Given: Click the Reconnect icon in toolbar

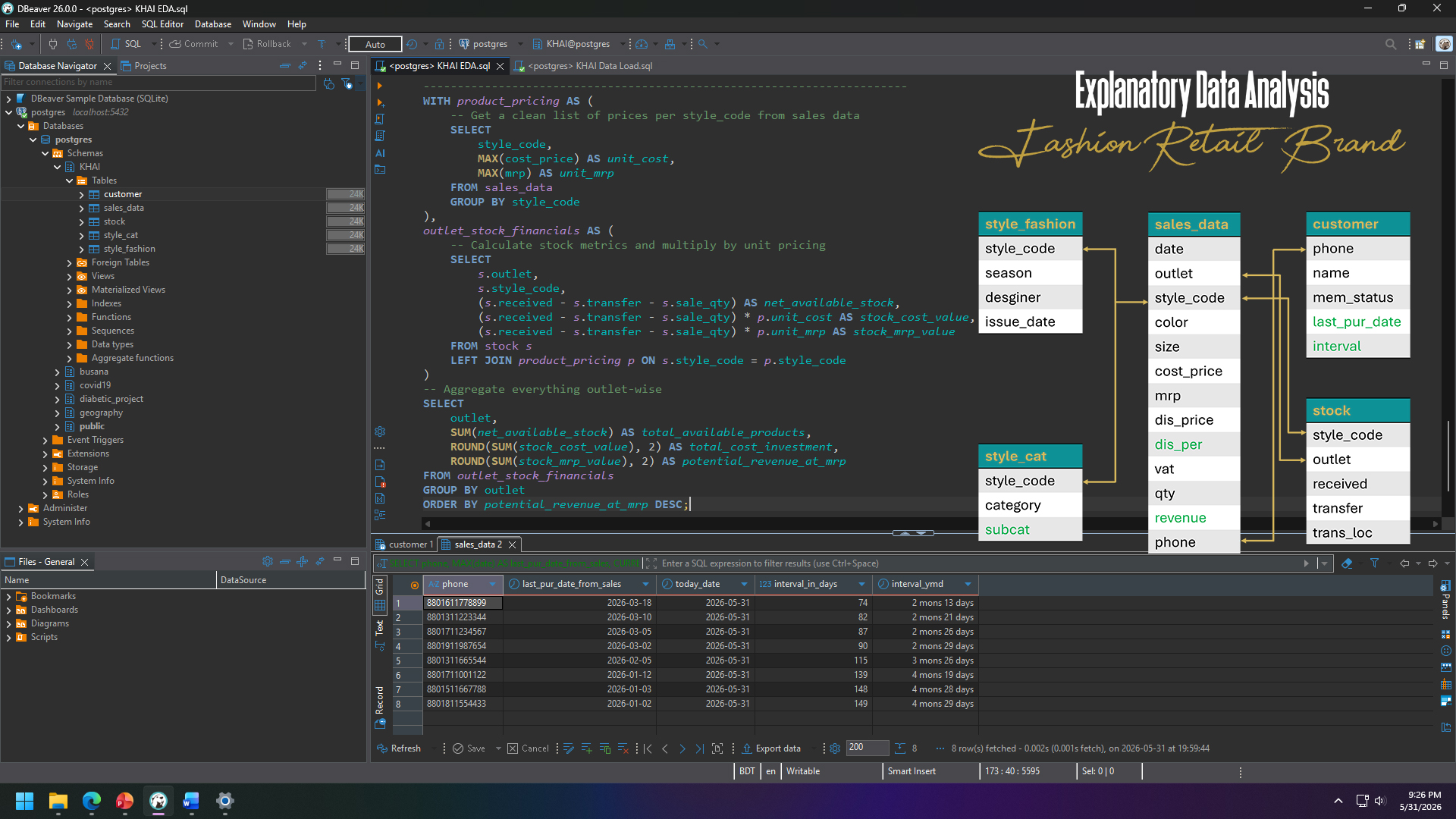Looking at the screenshot, I should [72, 44].
